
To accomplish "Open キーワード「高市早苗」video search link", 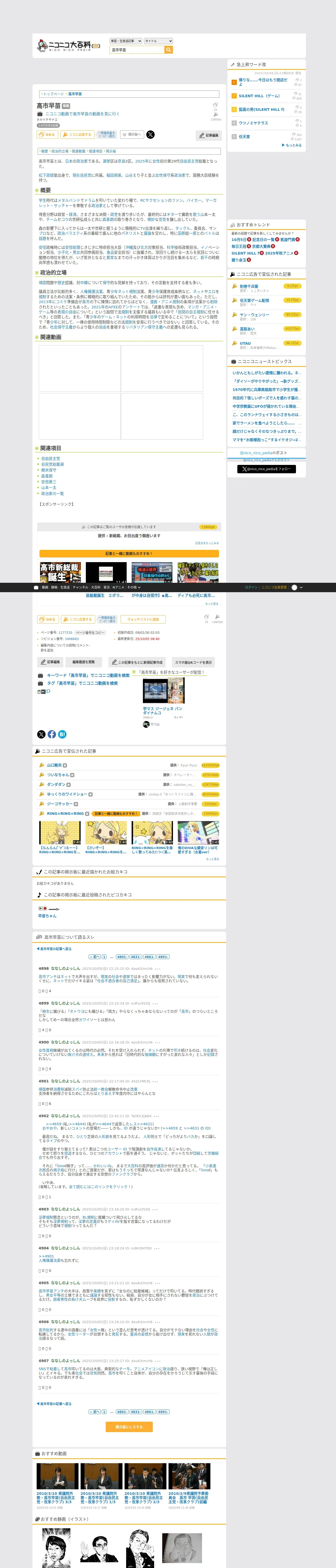I will click(x=88, y=675).
